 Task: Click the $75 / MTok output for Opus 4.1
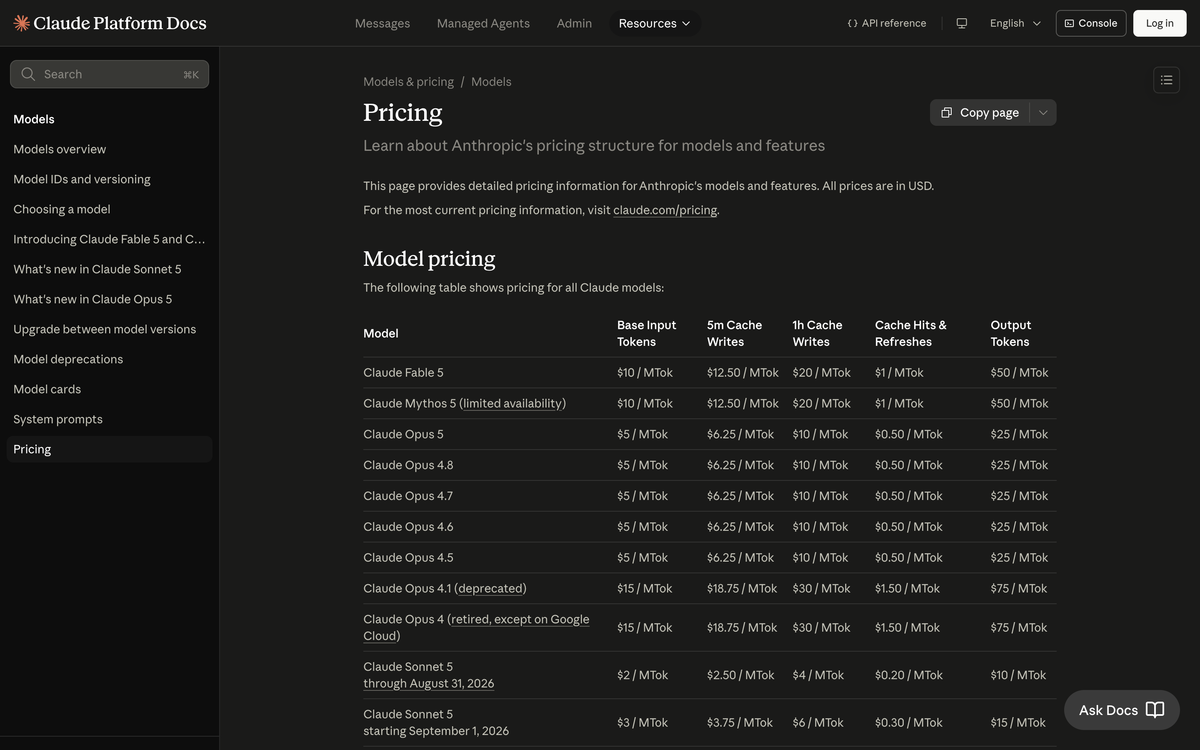coord(1020,589)
